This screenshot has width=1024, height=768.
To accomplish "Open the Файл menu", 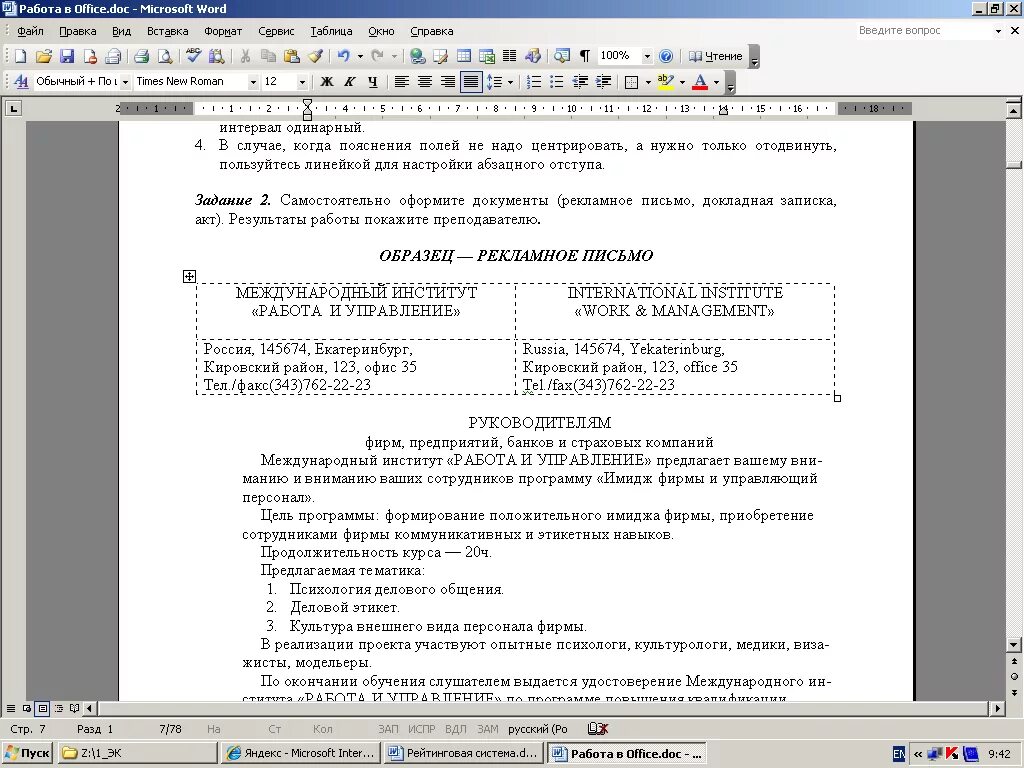I will tap(30, 31).
